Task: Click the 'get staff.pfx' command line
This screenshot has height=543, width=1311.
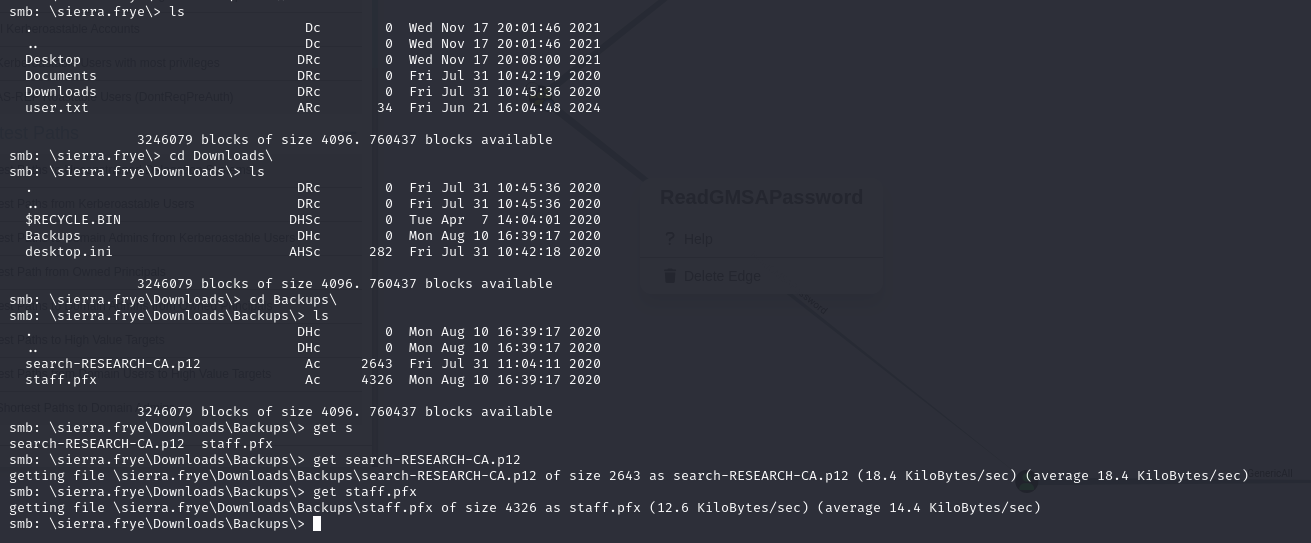Action: [x=365, y=492]
